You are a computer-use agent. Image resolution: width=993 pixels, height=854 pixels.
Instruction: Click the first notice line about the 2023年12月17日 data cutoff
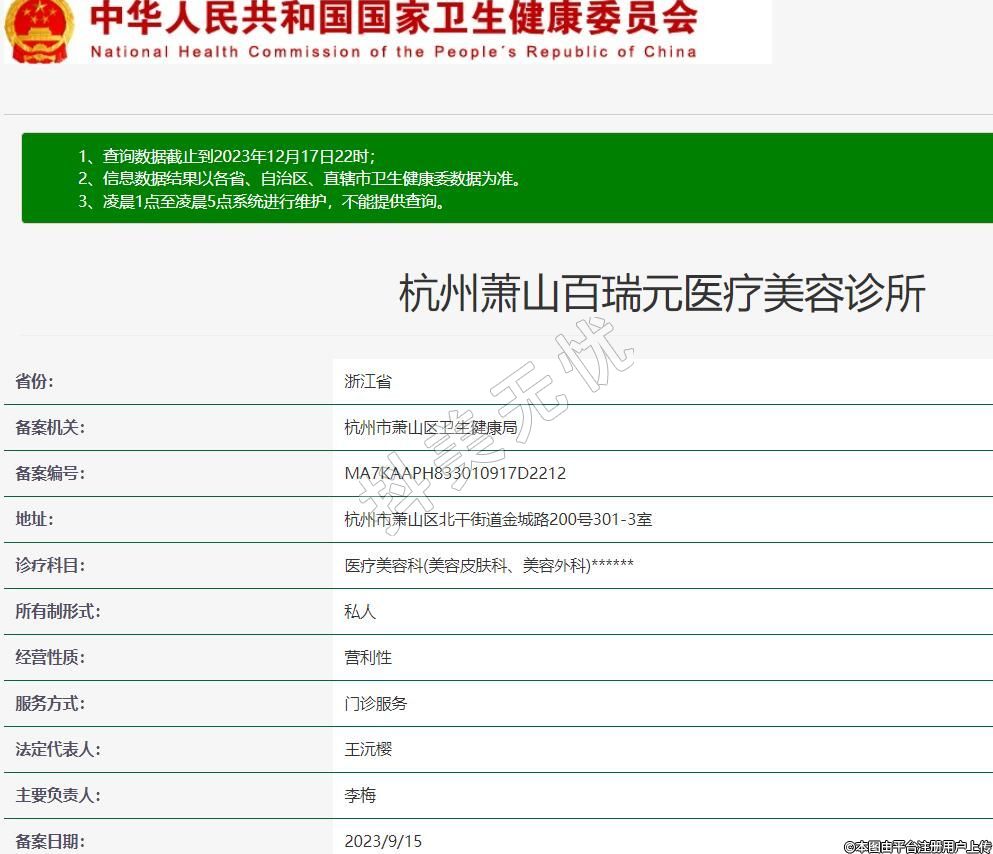pos(226,156)
